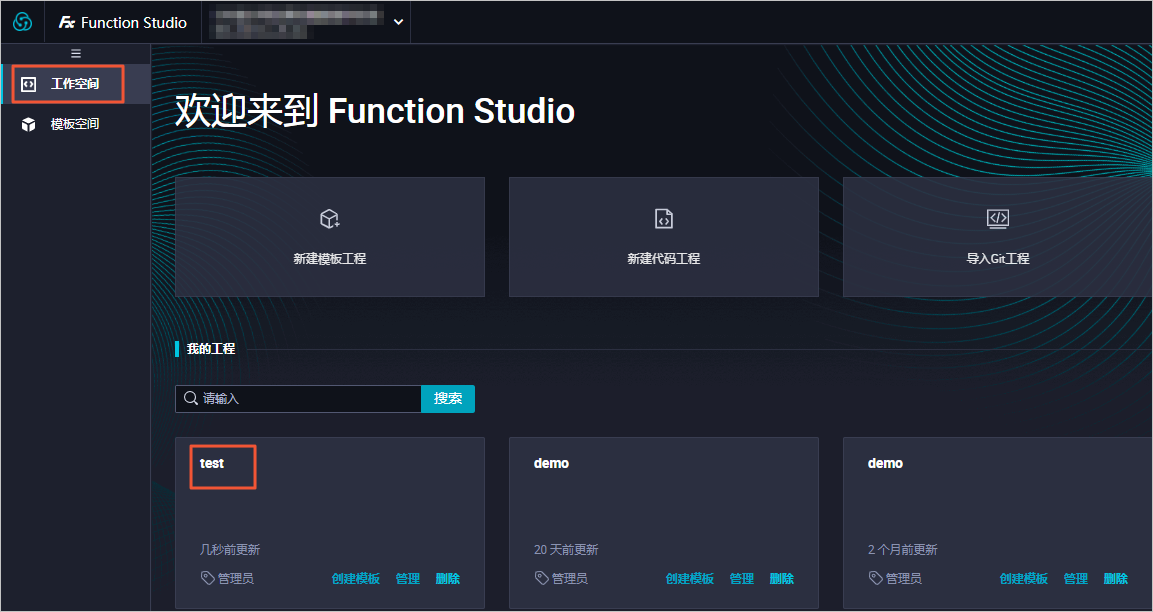Click the 新建代码工程 card

coord(663,237)
